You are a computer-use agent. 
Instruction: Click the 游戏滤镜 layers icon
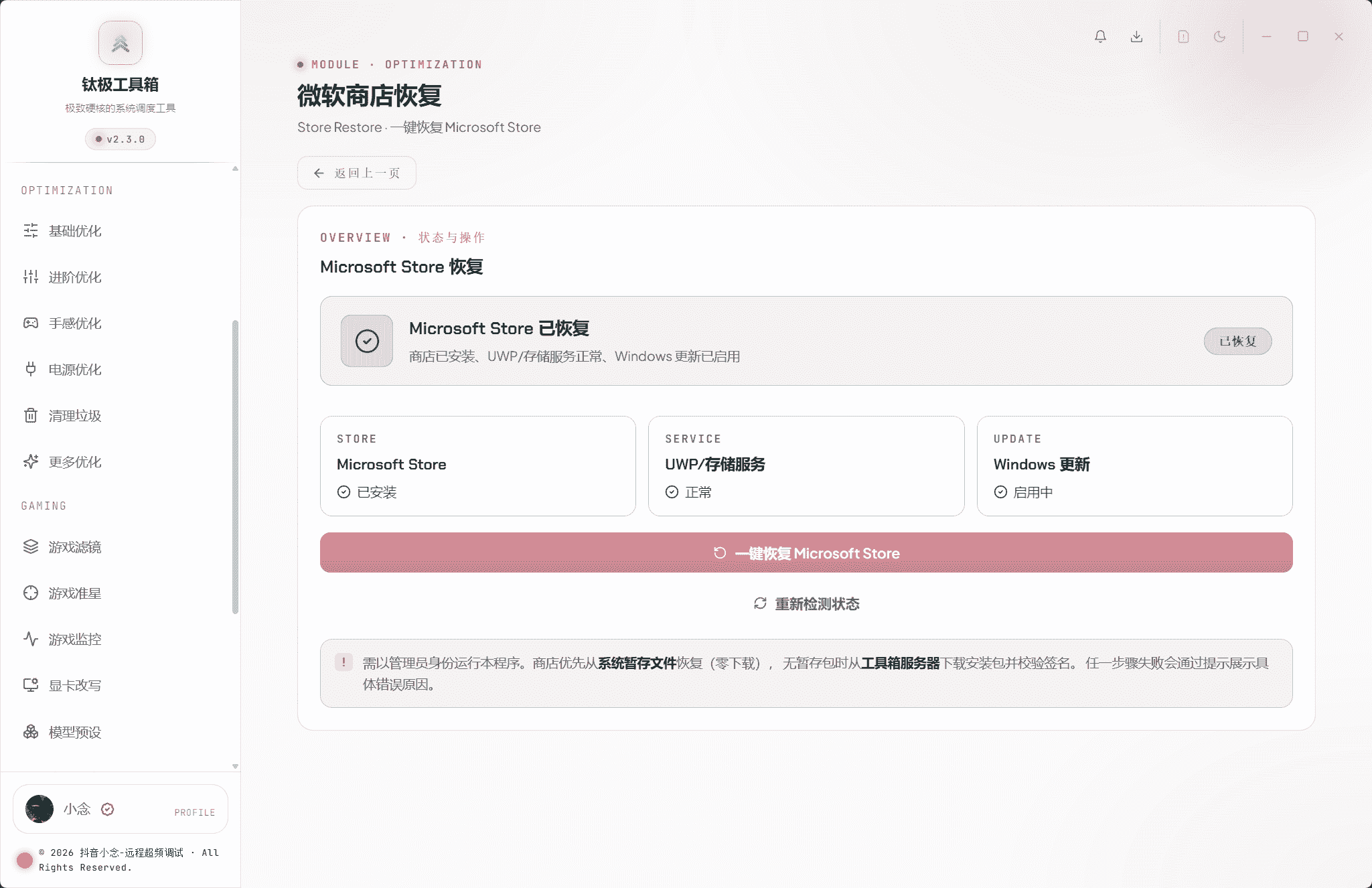click(x=31, y=546)
